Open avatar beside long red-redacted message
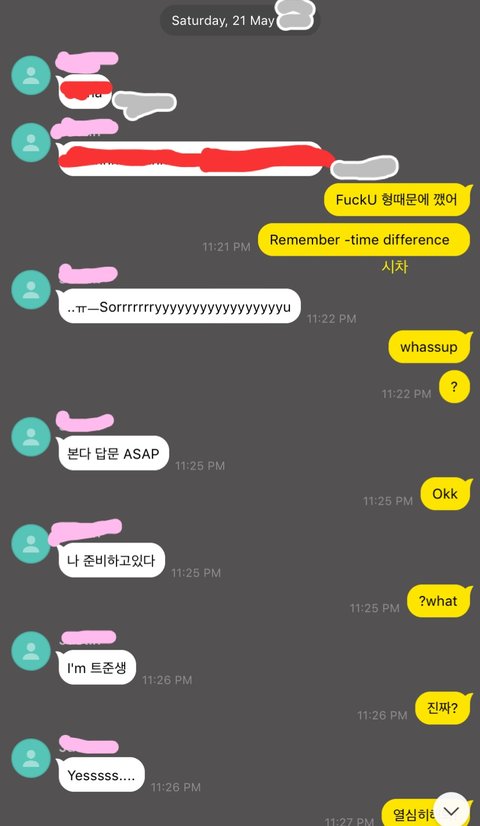This screenshot has width=480, height=826. coord(31,143)
